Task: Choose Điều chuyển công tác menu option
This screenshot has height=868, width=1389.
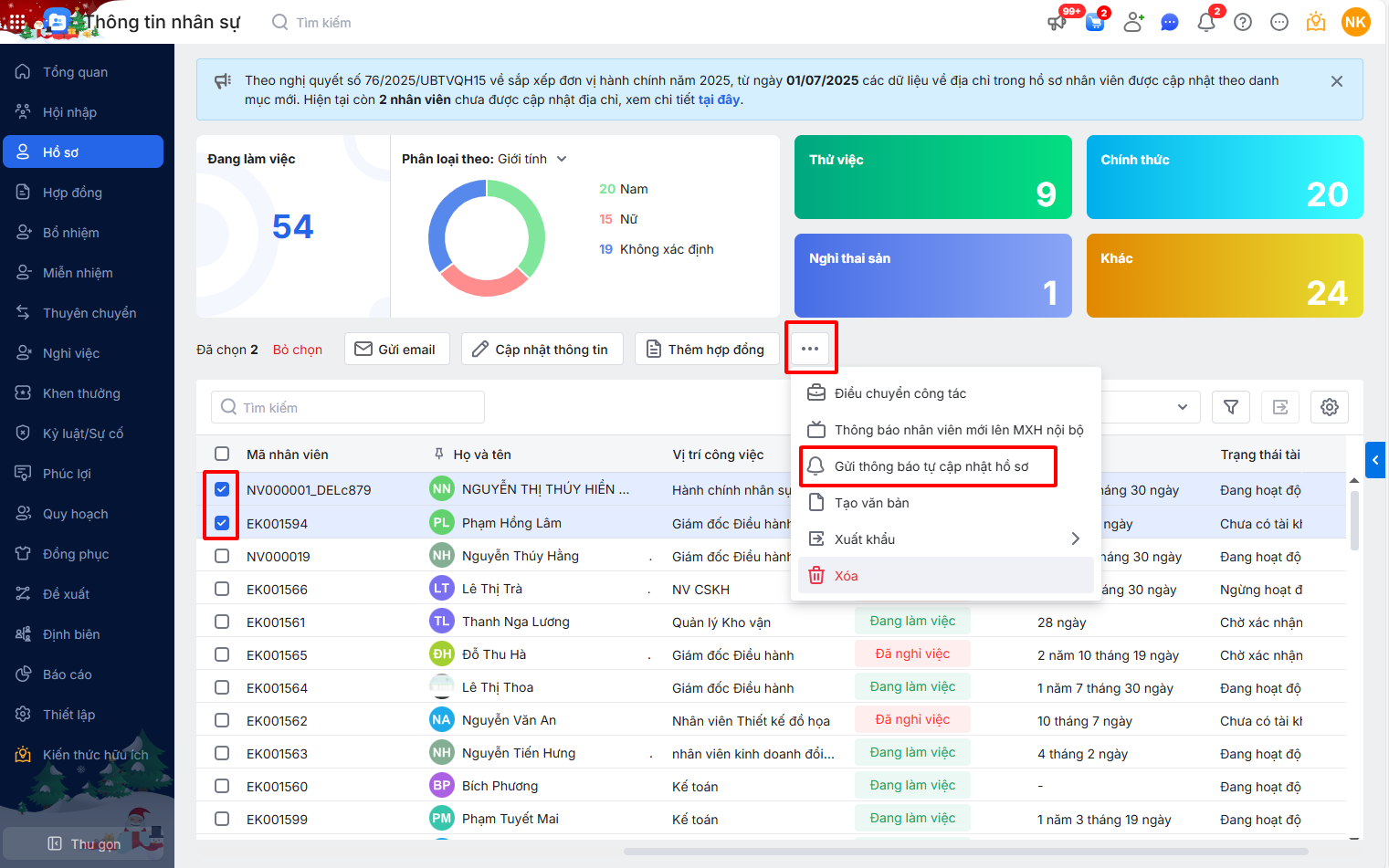Action: coord(900,393)
